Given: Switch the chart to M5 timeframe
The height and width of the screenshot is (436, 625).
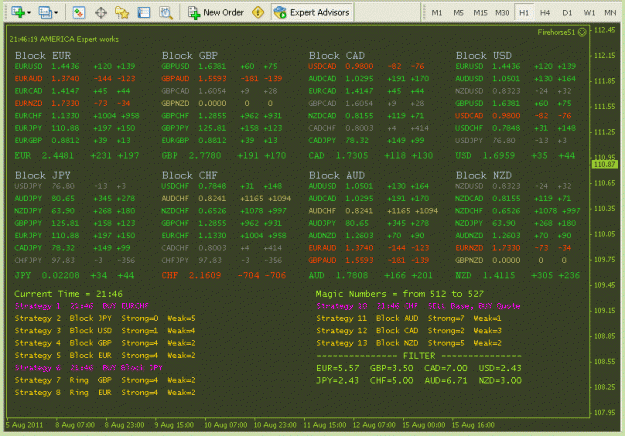Looking at the screenshot, I should point(458,13).
